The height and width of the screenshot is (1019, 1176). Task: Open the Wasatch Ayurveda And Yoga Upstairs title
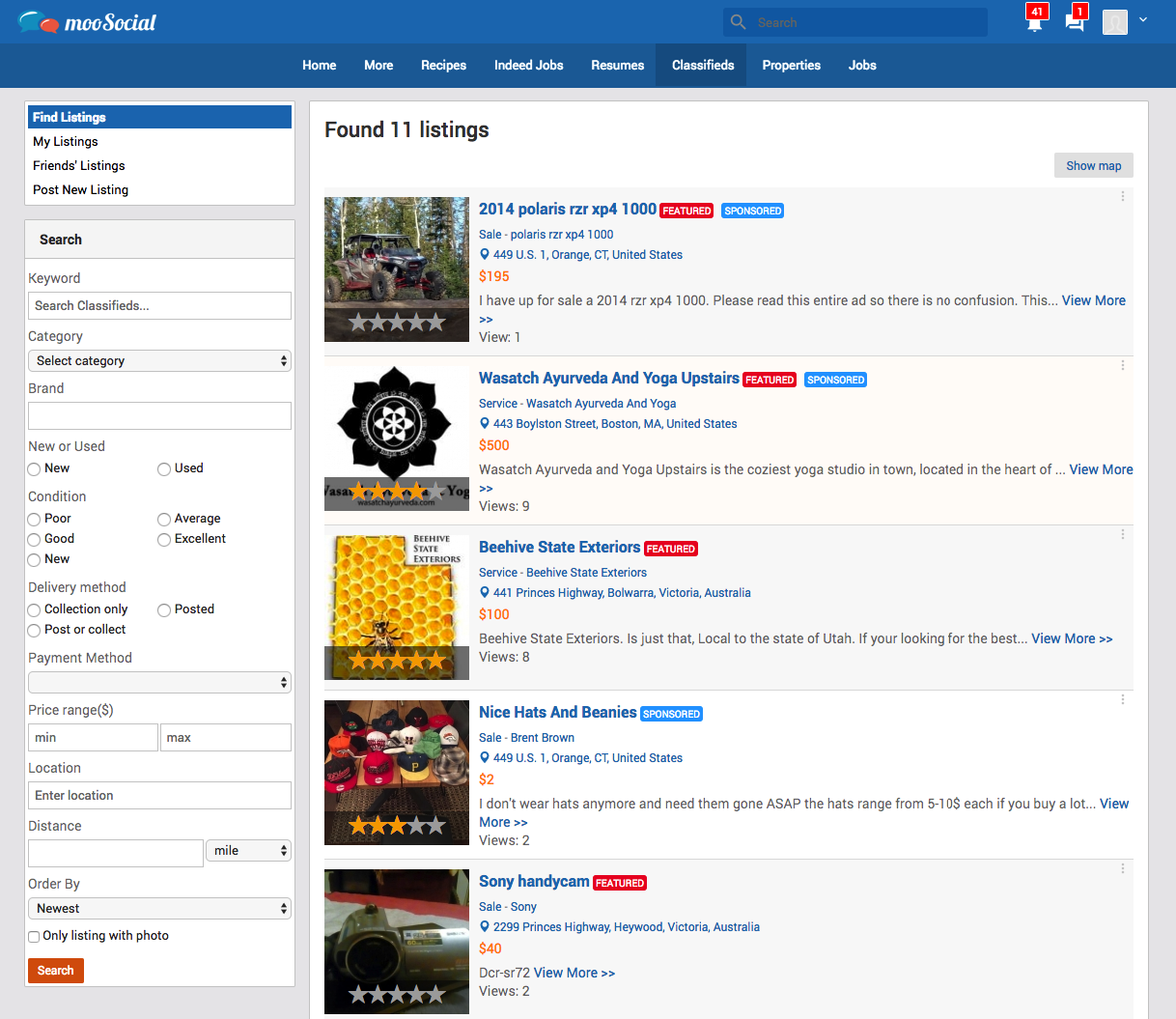609,378
